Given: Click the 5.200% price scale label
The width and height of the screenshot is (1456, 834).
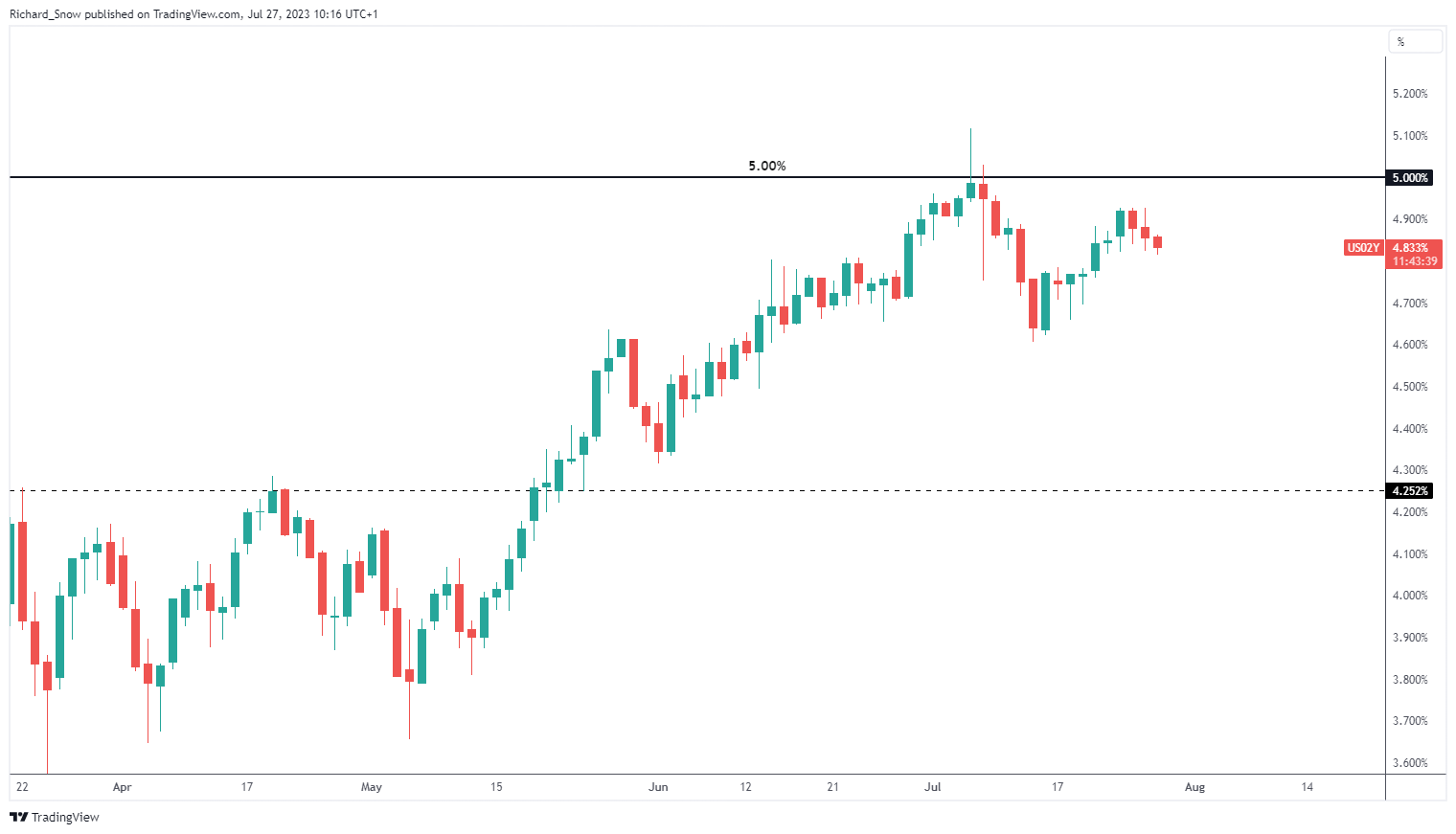Looking at the screenshot, I should point(1409,94).
